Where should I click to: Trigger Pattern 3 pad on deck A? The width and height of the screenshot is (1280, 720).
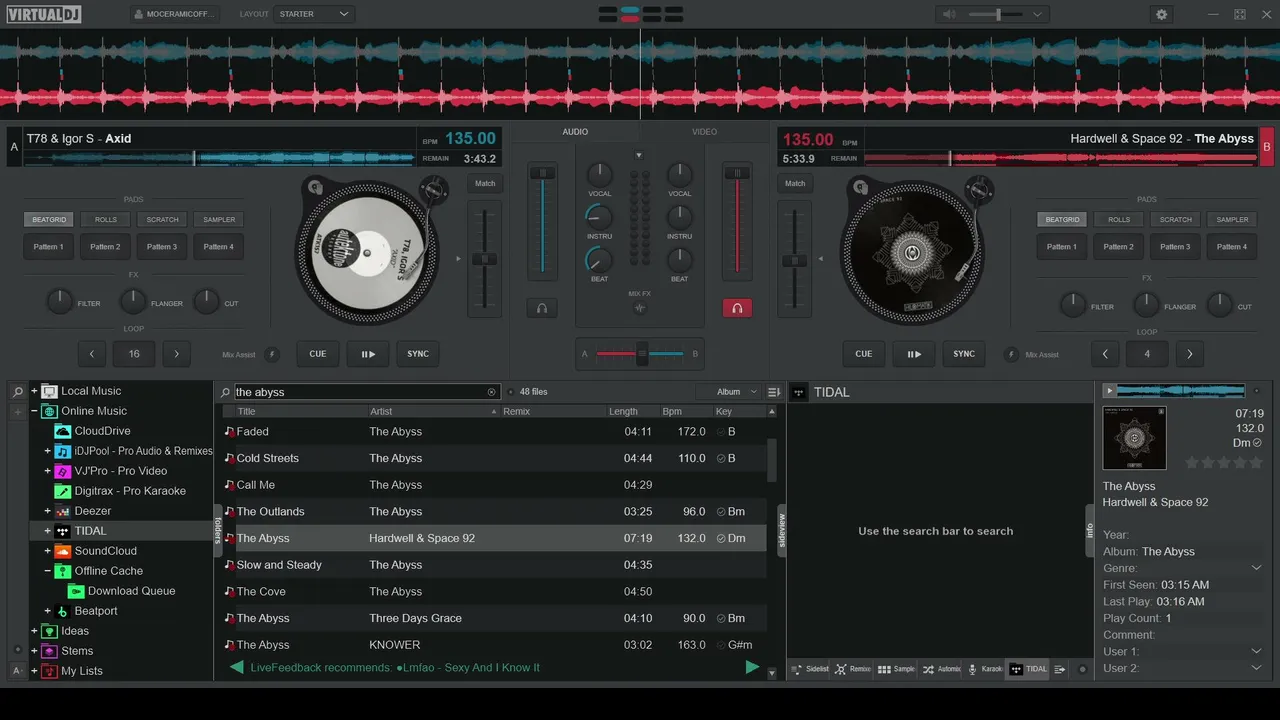[x=162, y=247]
